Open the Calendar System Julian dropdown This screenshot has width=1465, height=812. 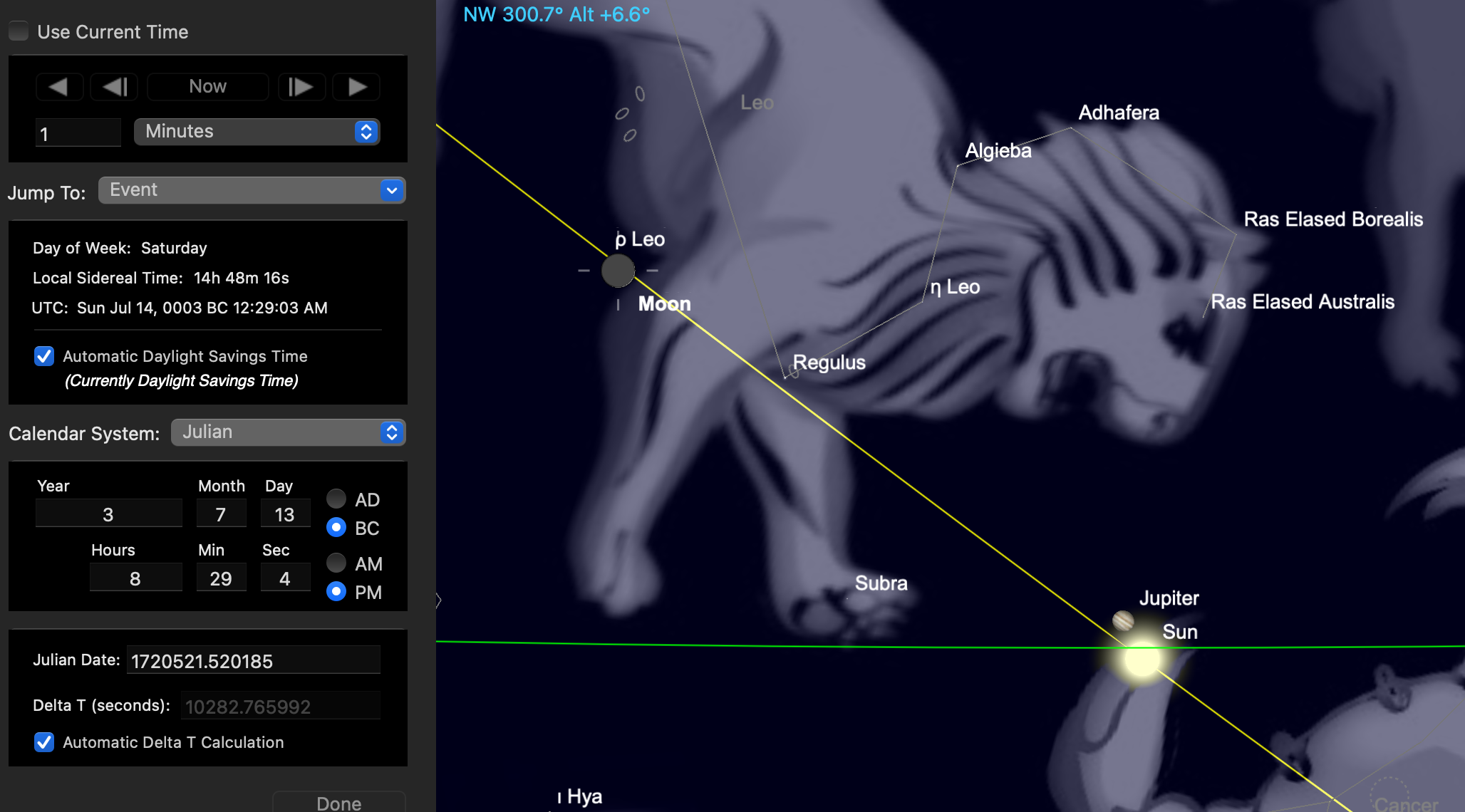point(288,432)
